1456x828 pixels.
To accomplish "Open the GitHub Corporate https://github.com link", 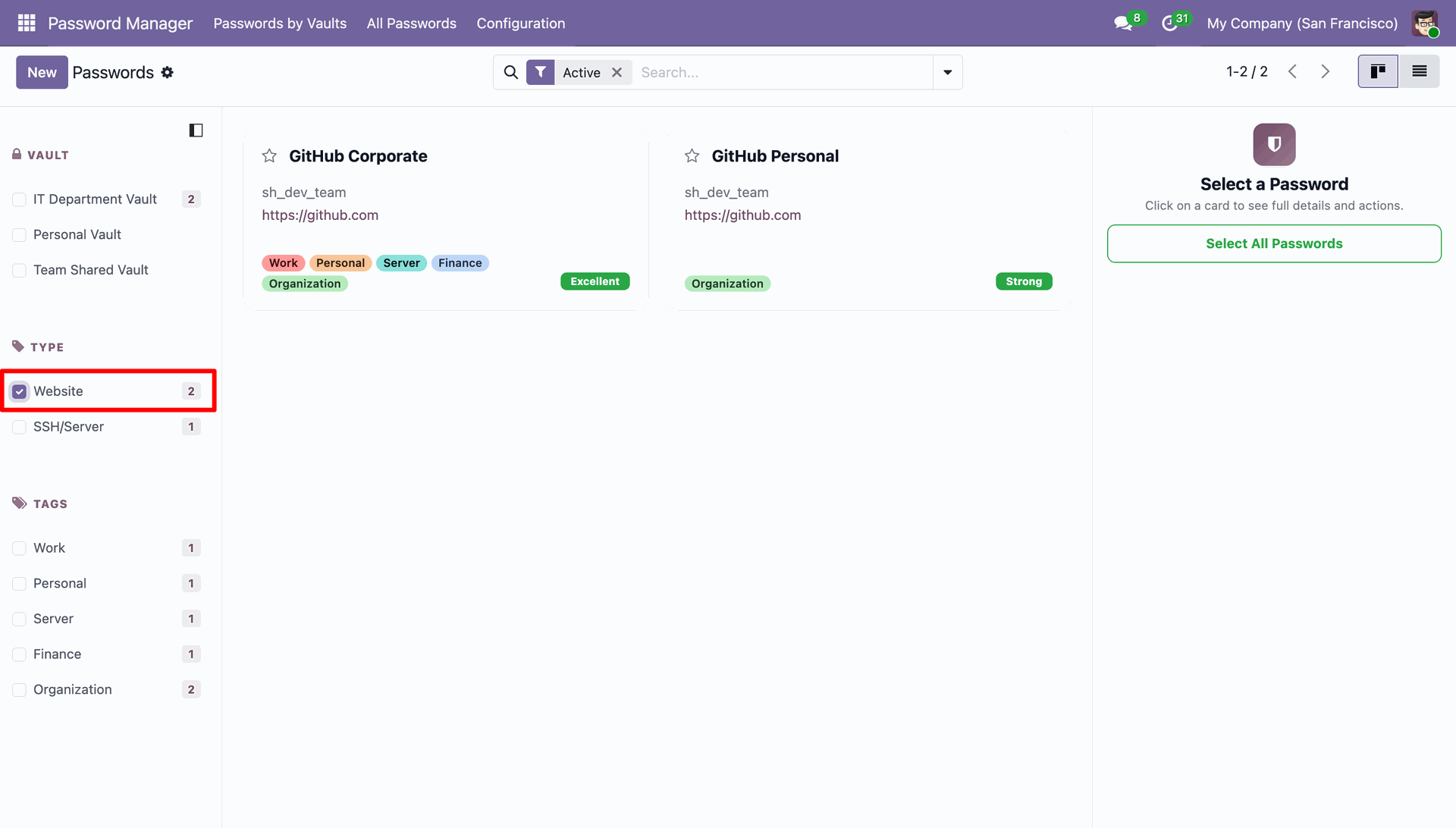I will coord(320,215).
